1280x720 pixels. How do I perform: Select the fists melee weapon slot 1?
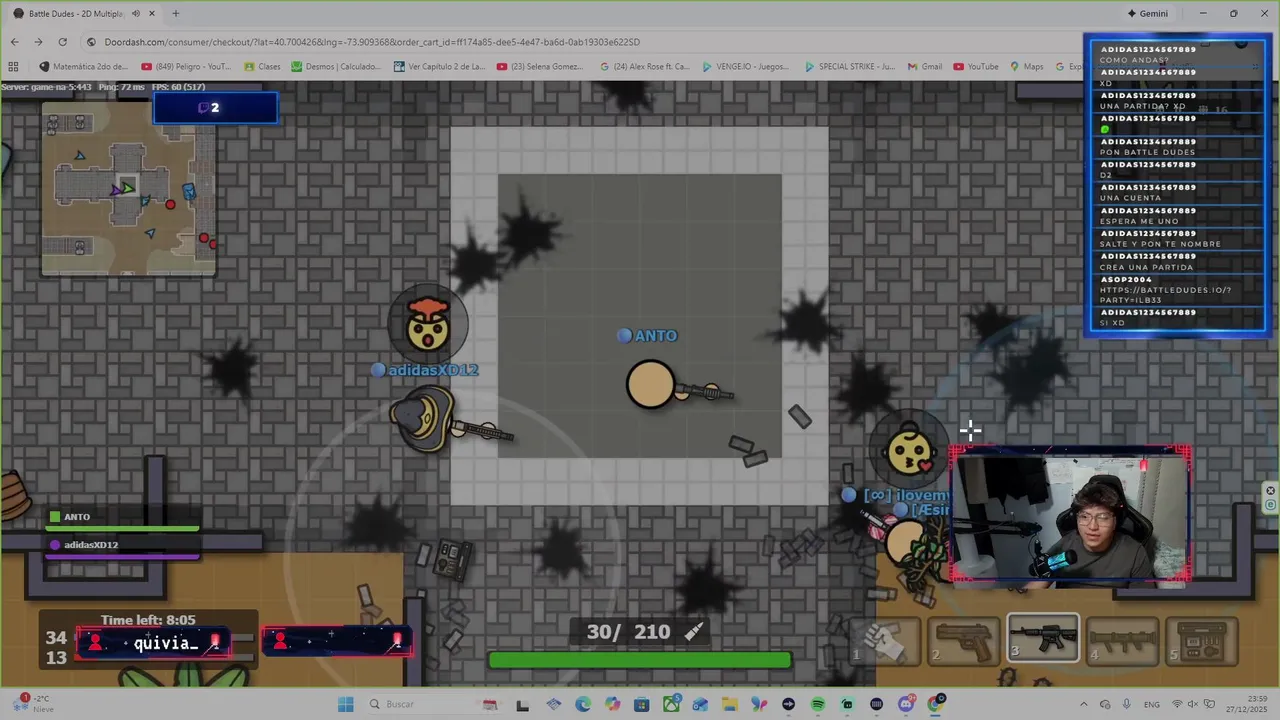(x=884, y=640)
